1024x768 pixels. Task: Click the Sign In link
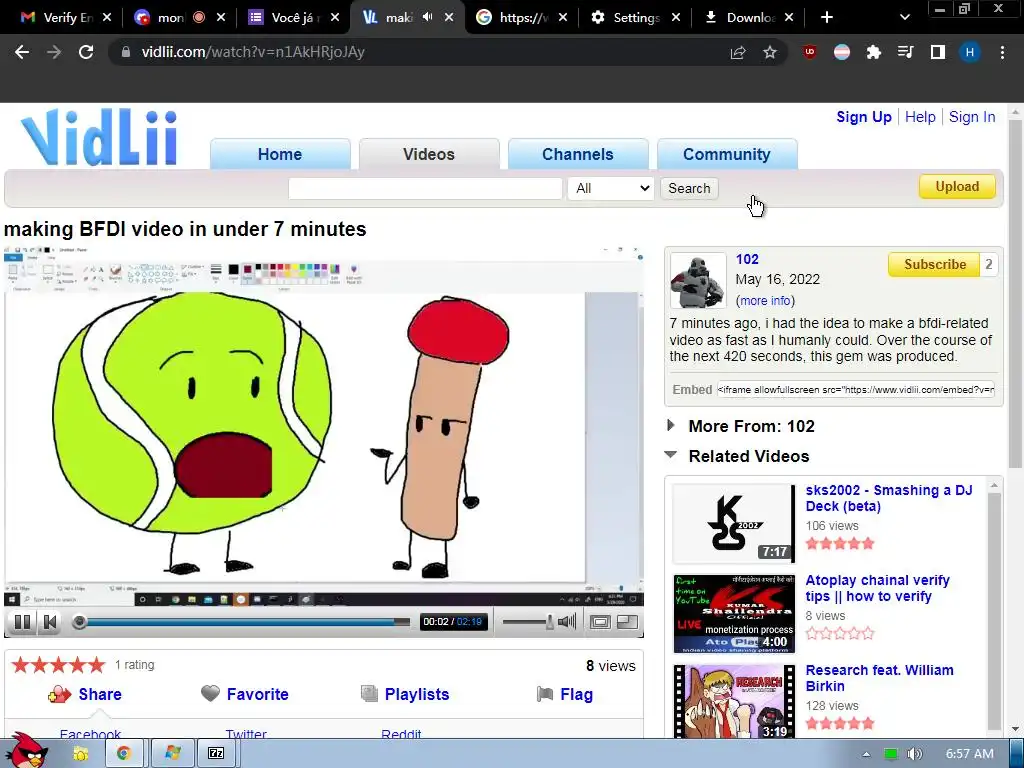972,117
